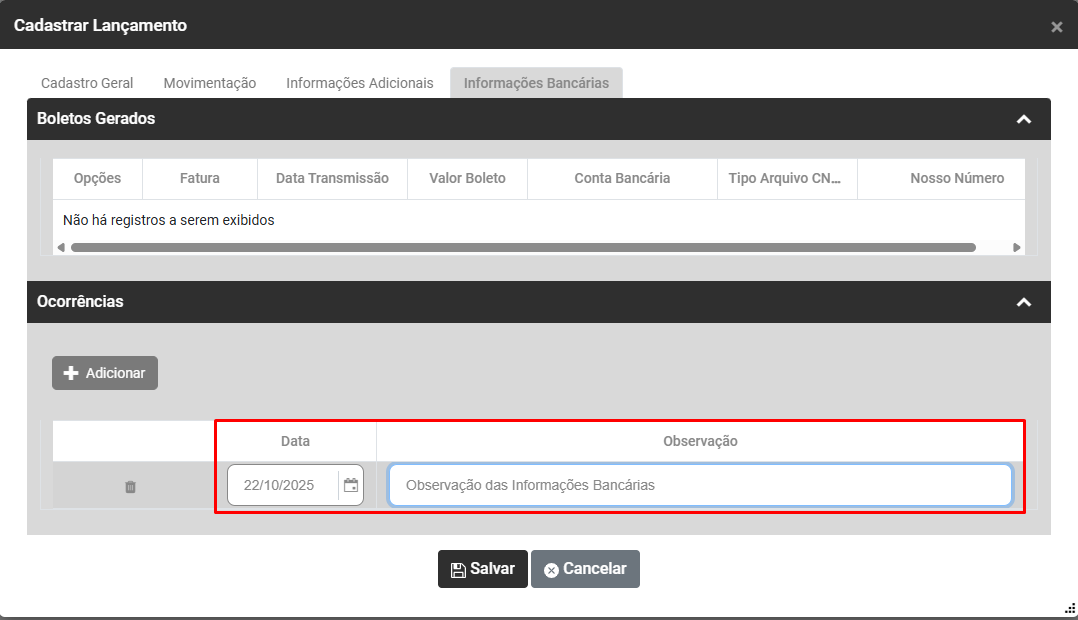This screenshot has height=620, width=1078.
Task: Click the Opções column header
Action: pyautogui.click(x=98, y=179)
